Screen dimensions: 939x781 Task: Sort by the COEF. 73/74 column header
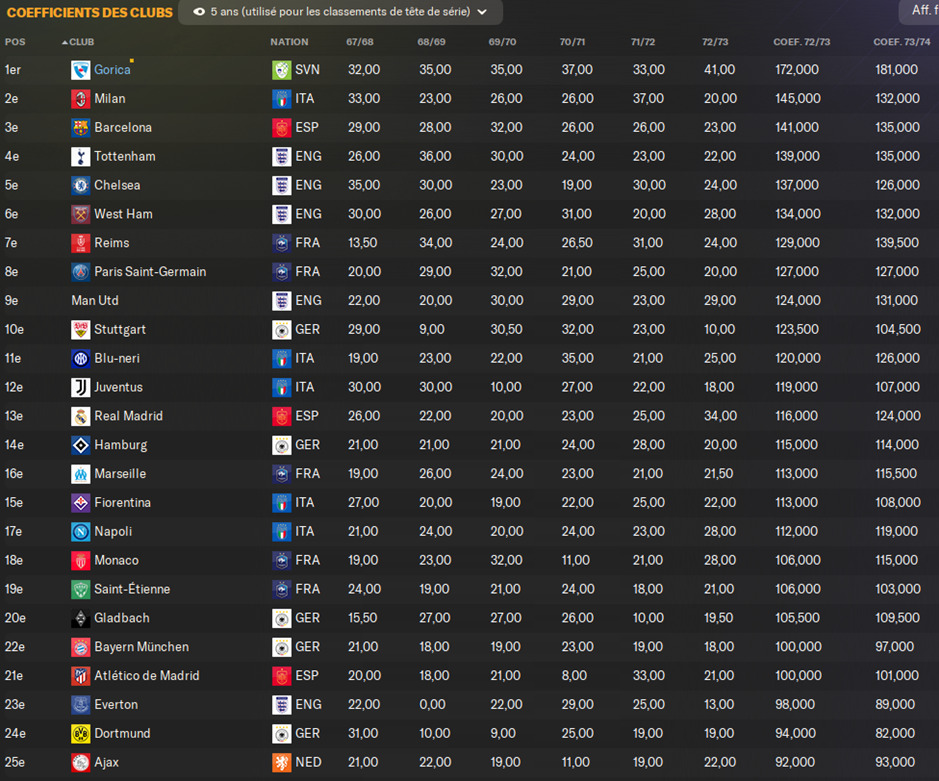pos(902,42)
